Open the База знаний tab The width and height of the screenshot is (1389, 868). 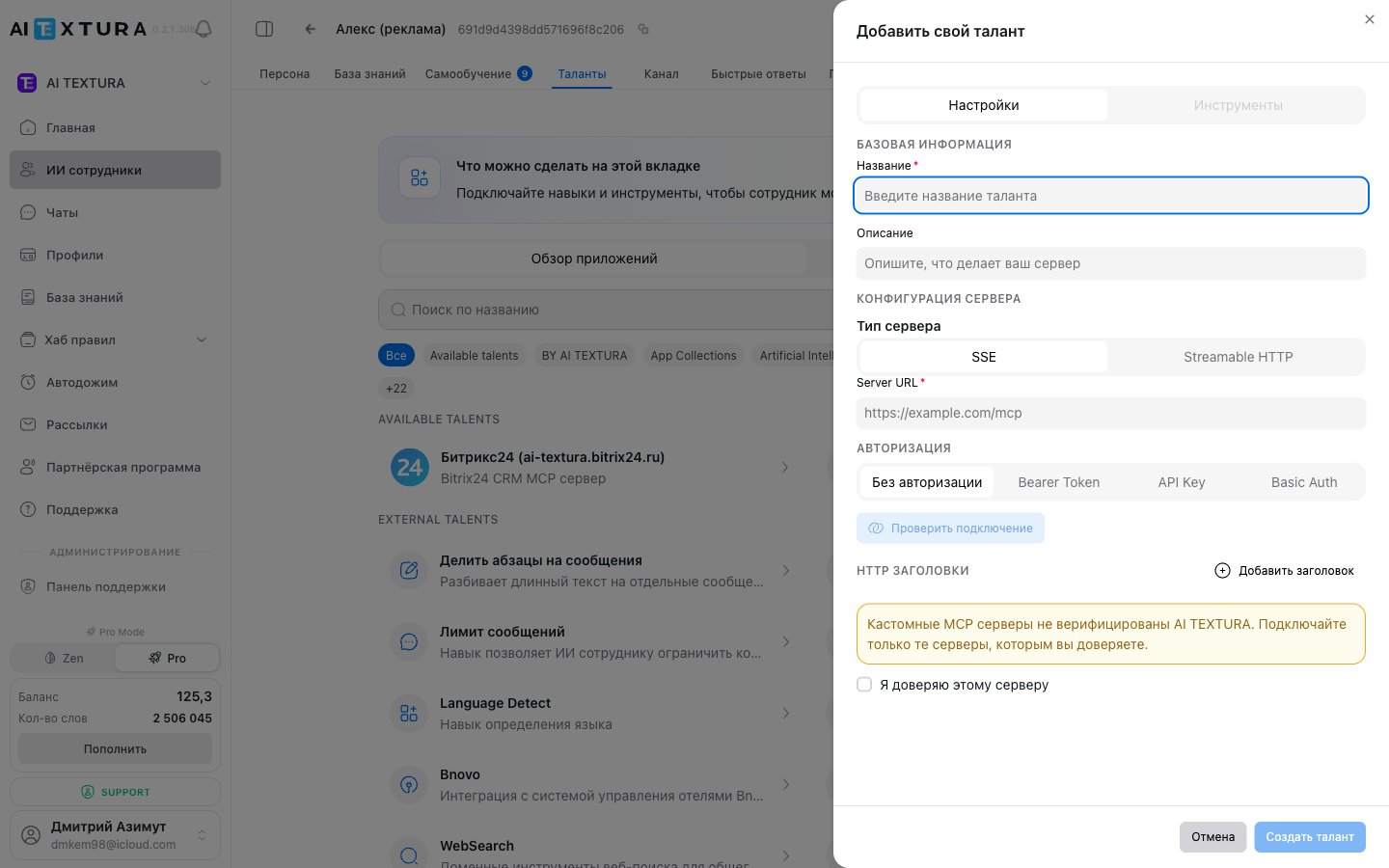tap(369, 74)
